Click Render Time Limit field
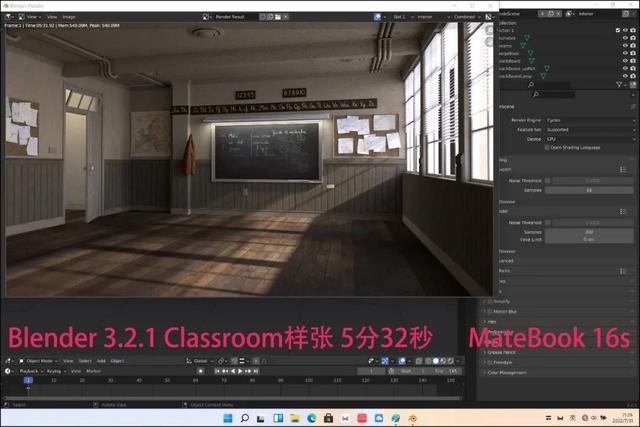The width and height of the screenshot is (640, 427). tap(589, 240)
